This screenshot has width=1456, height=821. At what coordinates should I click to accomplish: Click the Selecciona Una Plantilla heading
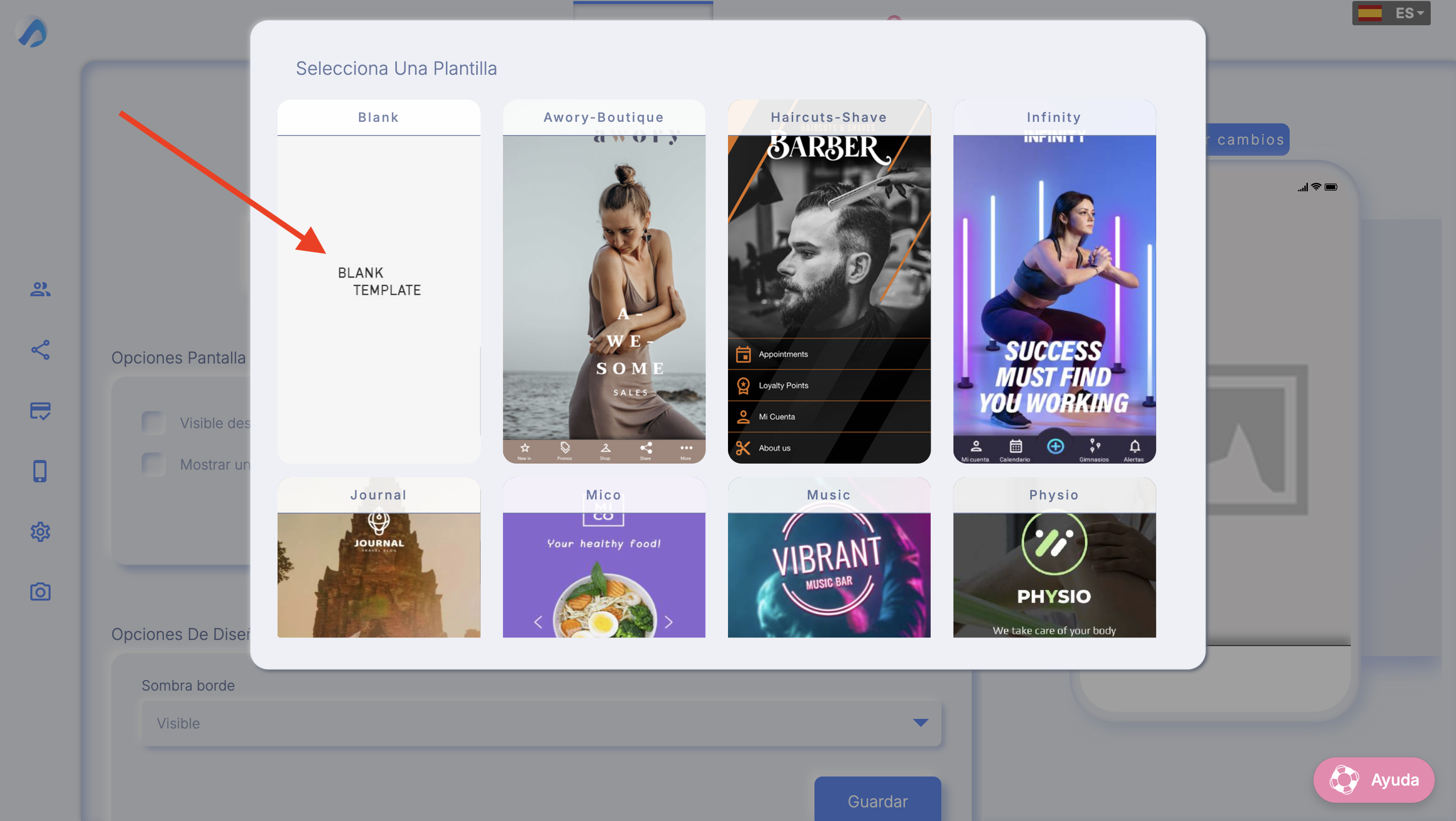click(x=396, y=68)
